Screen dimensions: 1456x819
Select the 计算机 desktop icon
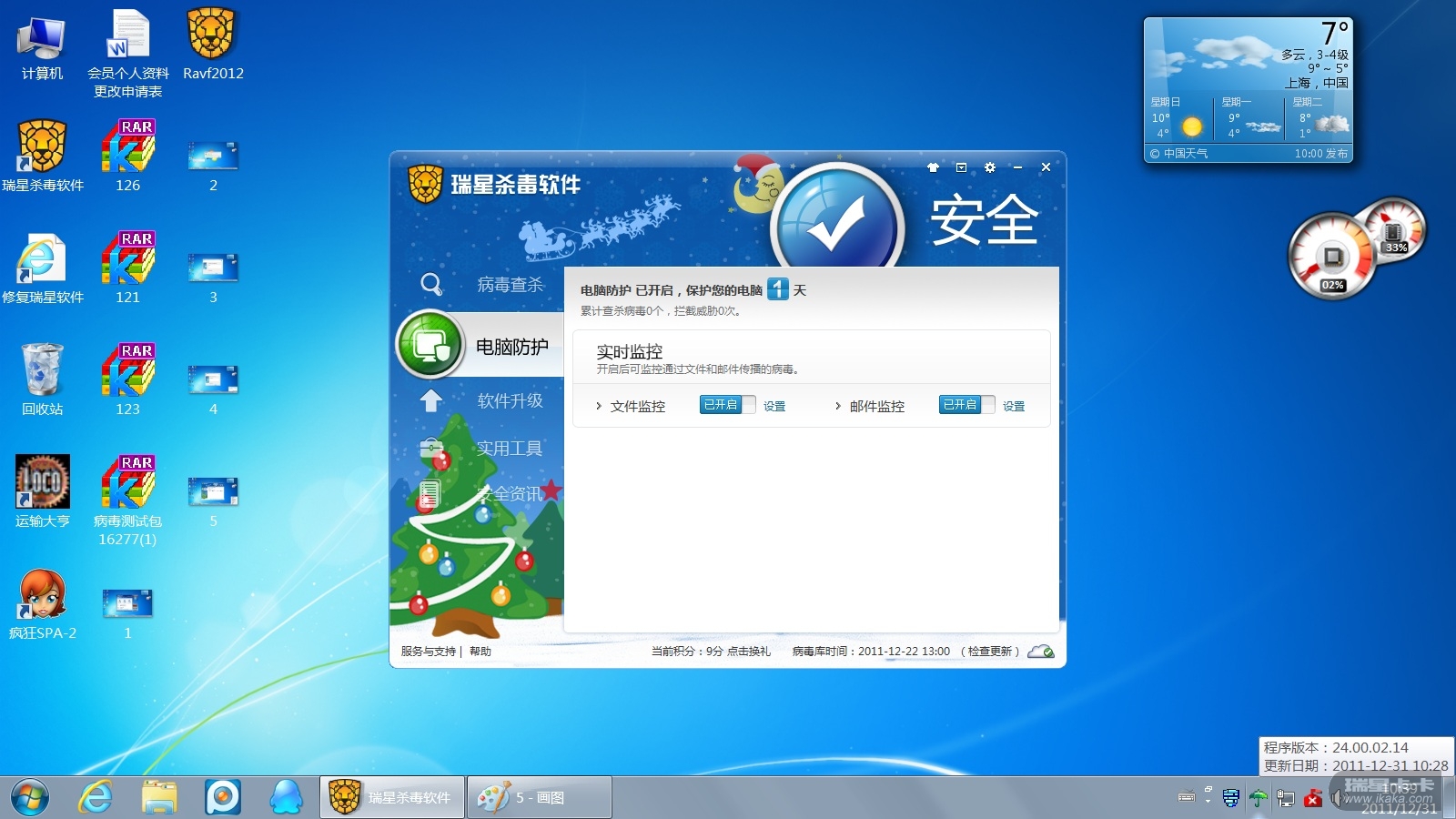click(x=42, y=47)
